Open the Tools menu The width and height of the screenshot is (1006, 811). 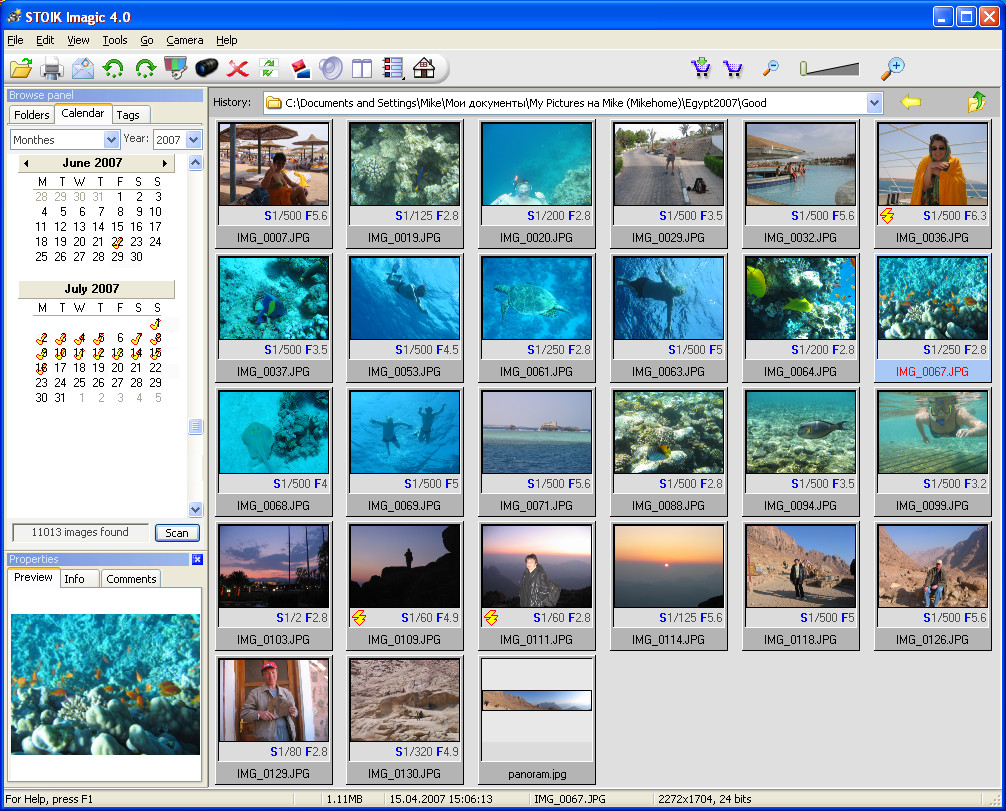[115, 40]
